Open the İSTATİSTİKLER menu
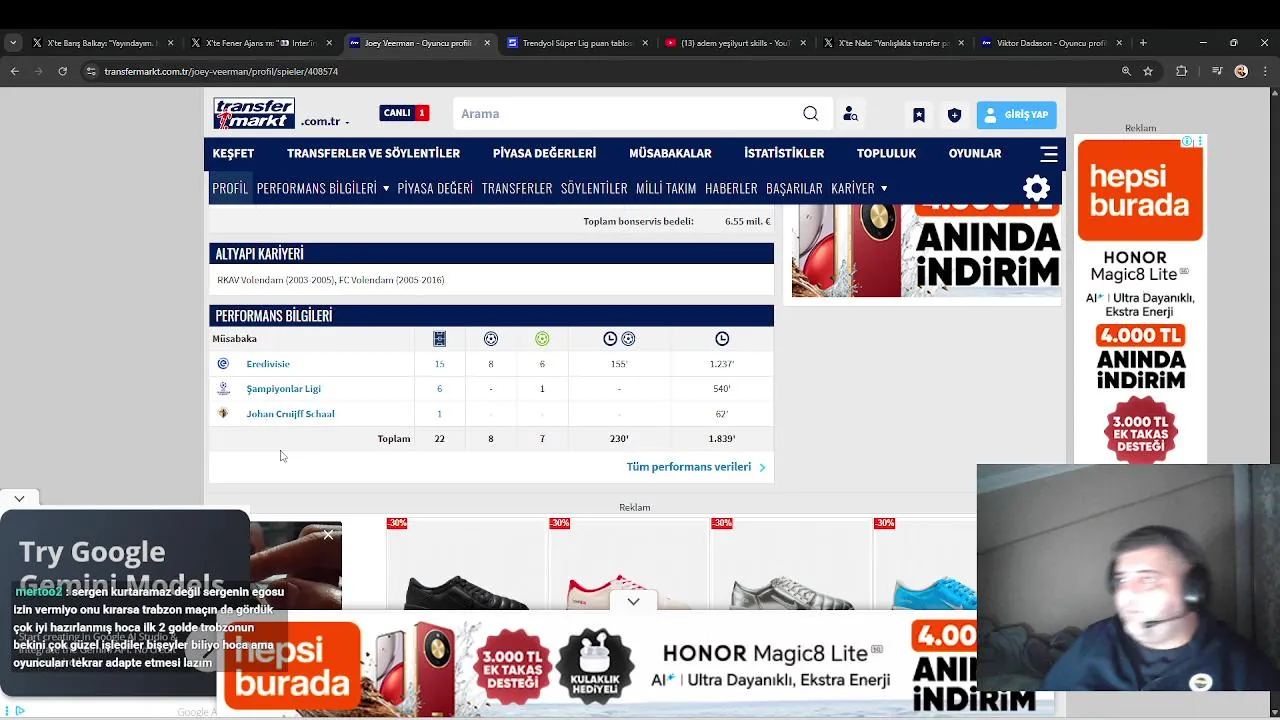The height and width of the screenshot is (720, 1280). pos(784,153)
